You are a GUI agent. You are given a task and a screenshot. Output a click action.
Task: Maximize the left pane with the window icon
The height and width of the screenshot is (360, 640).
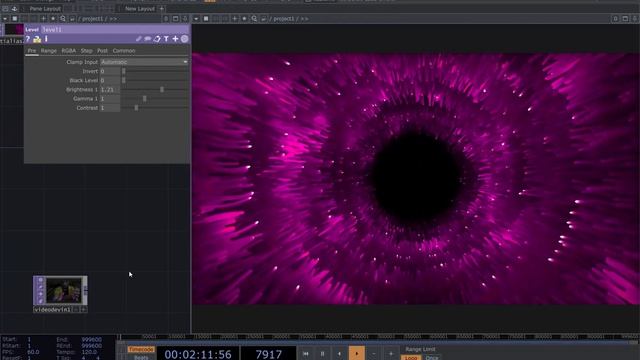(x=176, y=19)
